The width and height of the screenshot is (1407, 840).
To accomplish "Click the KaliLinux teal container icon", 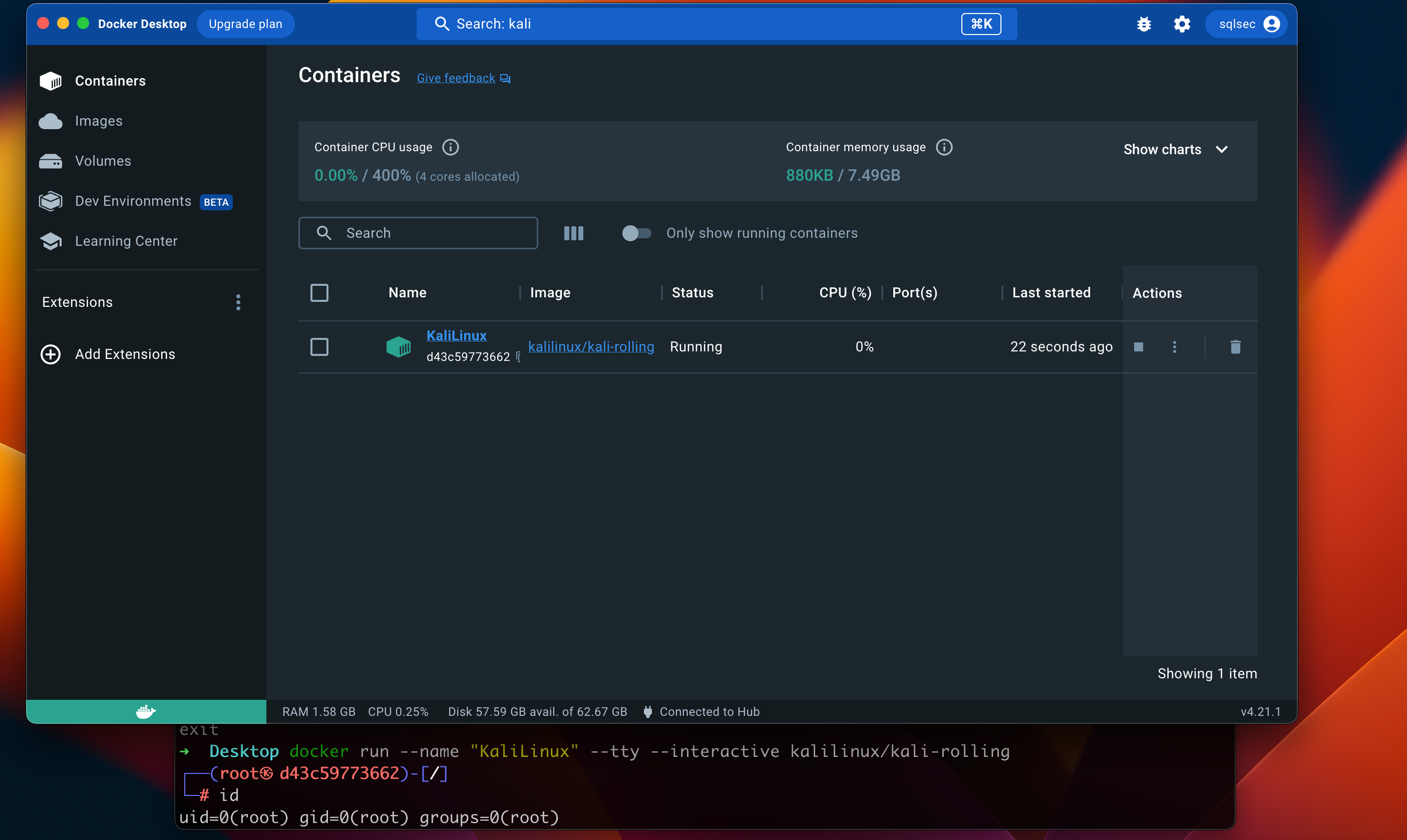I will coord(399,346).
